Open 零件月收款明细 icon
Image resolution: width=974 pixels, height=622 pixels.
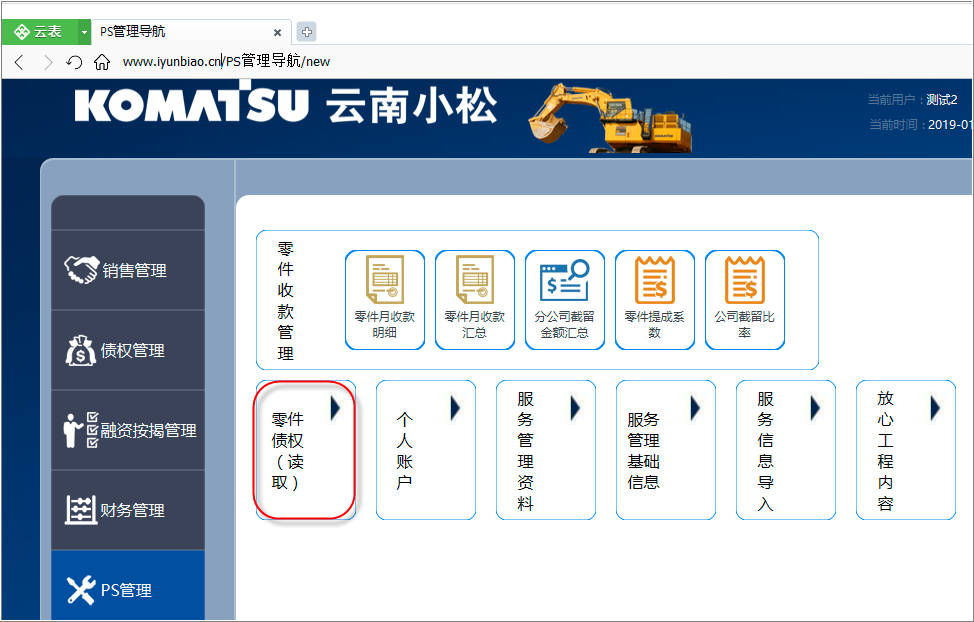pyautogui.click(x=385, y=300)
